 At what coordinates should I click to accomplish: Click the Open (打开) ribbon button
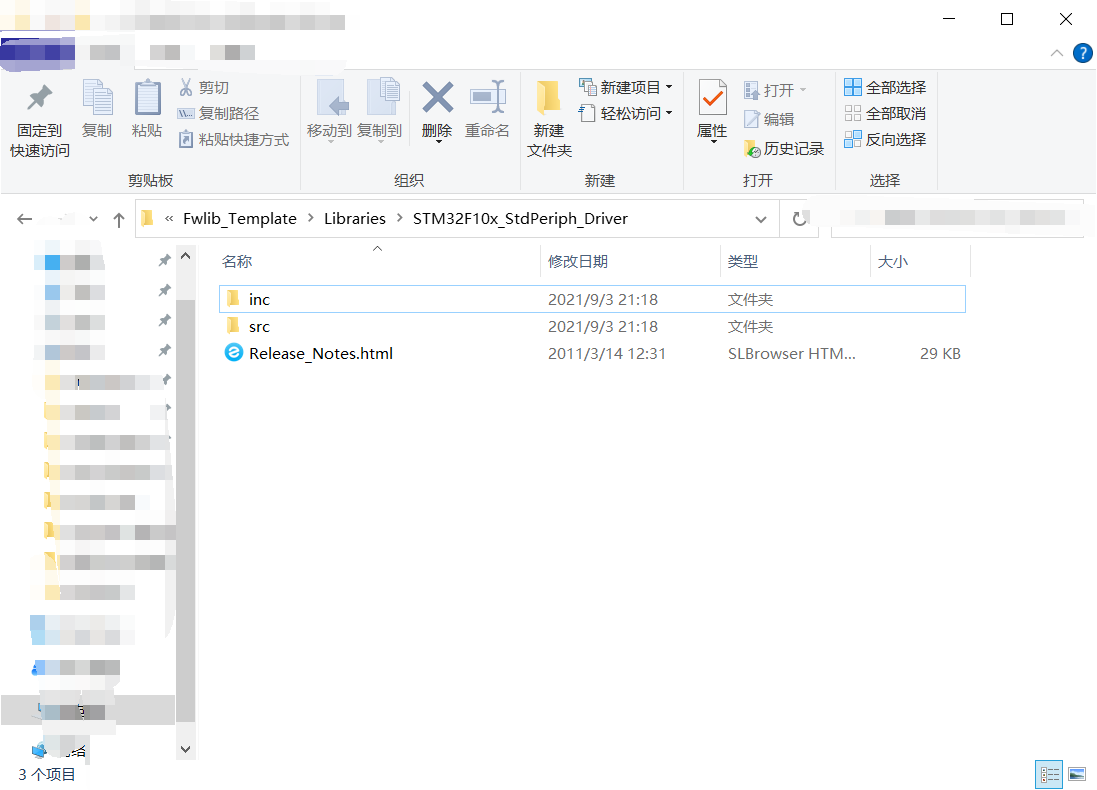(x=775, y=90)
